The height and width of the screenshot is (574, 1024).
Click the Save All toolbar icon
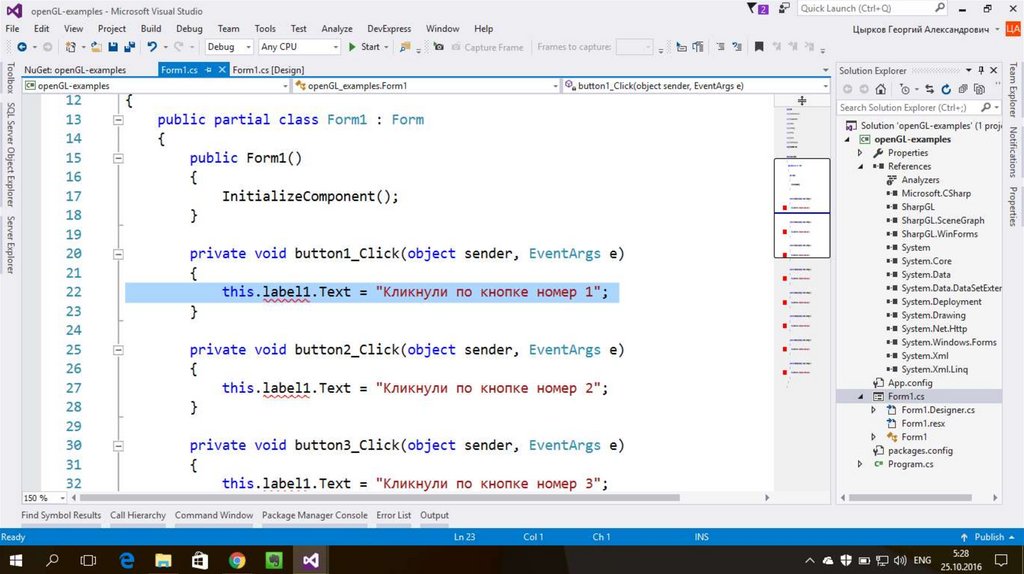click(130, 47)
